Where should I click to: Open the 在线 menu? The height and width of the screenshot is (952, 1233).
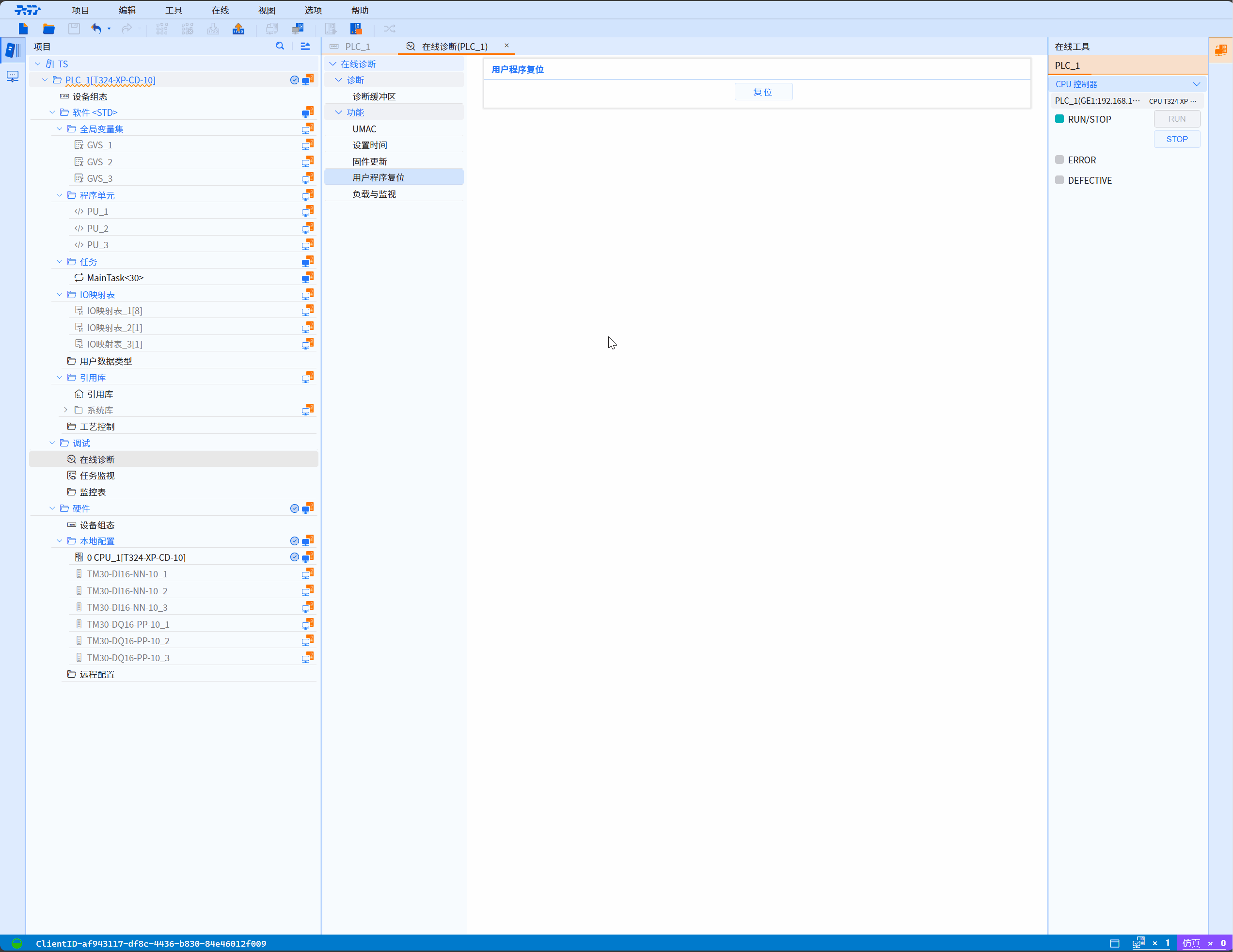tap(220, 10)
